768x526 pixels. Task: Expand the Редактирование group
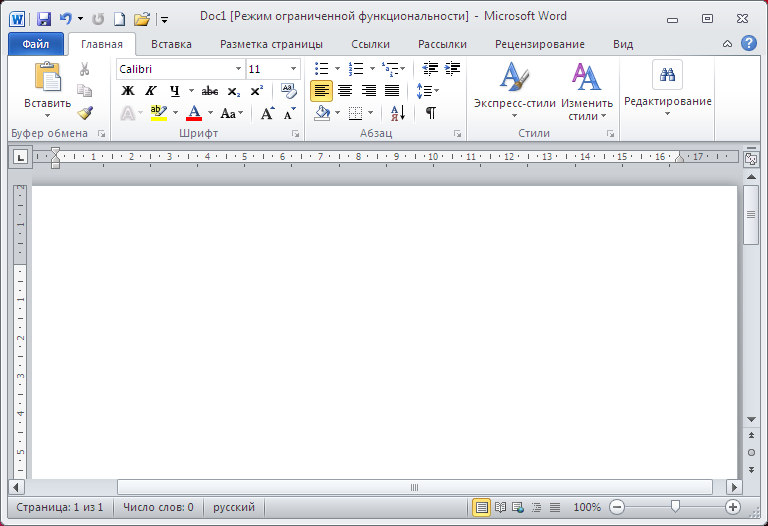(x=668, y=88)
